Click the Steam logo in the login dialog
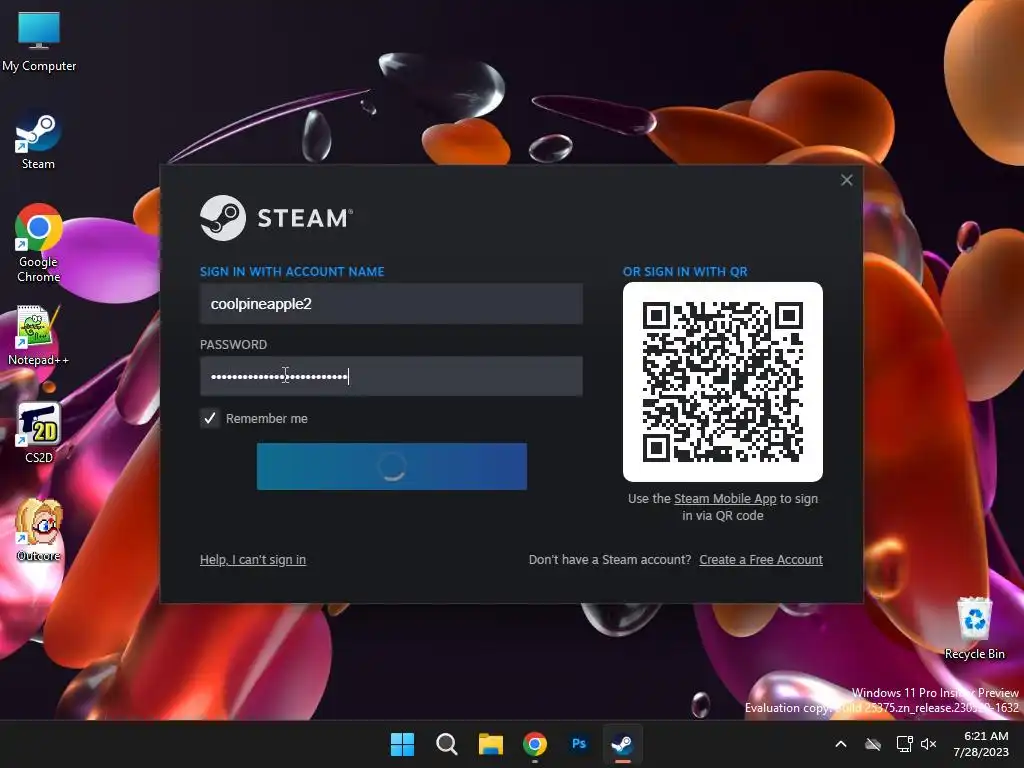The width and height of the screenshot is (1024, 768). click(276, 218)
